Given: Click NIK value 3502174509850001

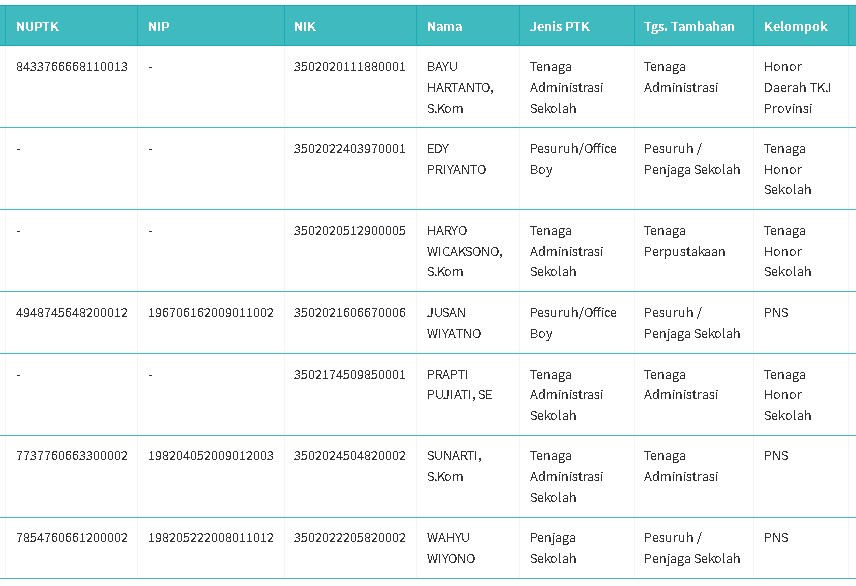Looking at the screenshot, I should pyautogui.click(x=349, y=375).
